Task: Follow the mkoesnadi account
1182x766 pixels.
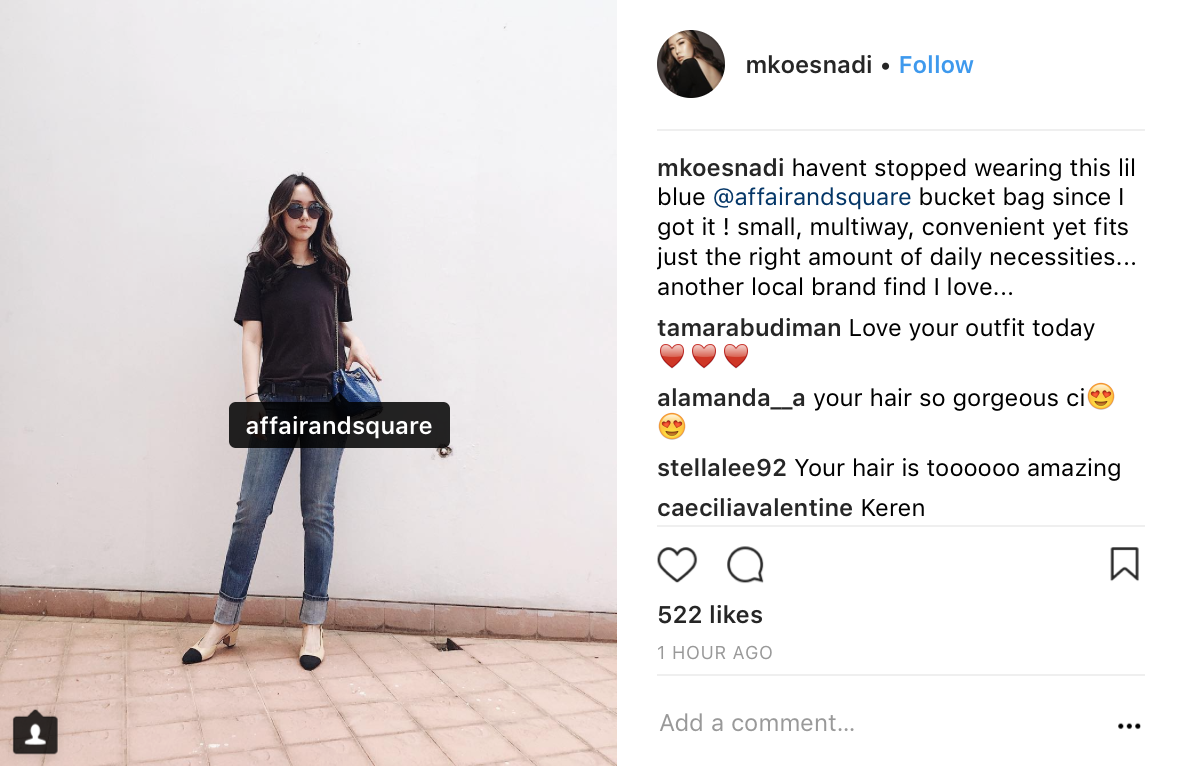Action: 935,65
